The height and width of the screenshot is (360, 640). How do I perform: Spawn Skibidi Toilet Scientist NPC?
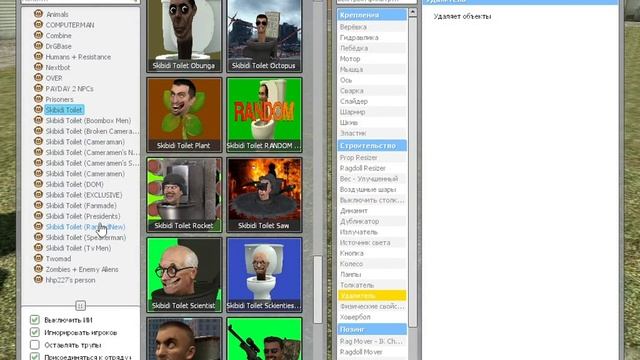pos(184,275)
